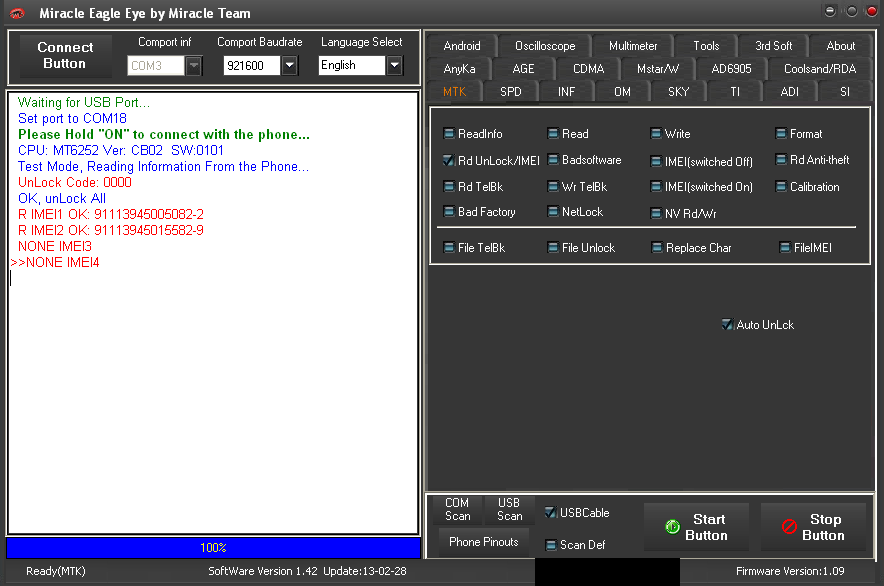
Task: Open the CDMA tab
Action: point(588,69)
